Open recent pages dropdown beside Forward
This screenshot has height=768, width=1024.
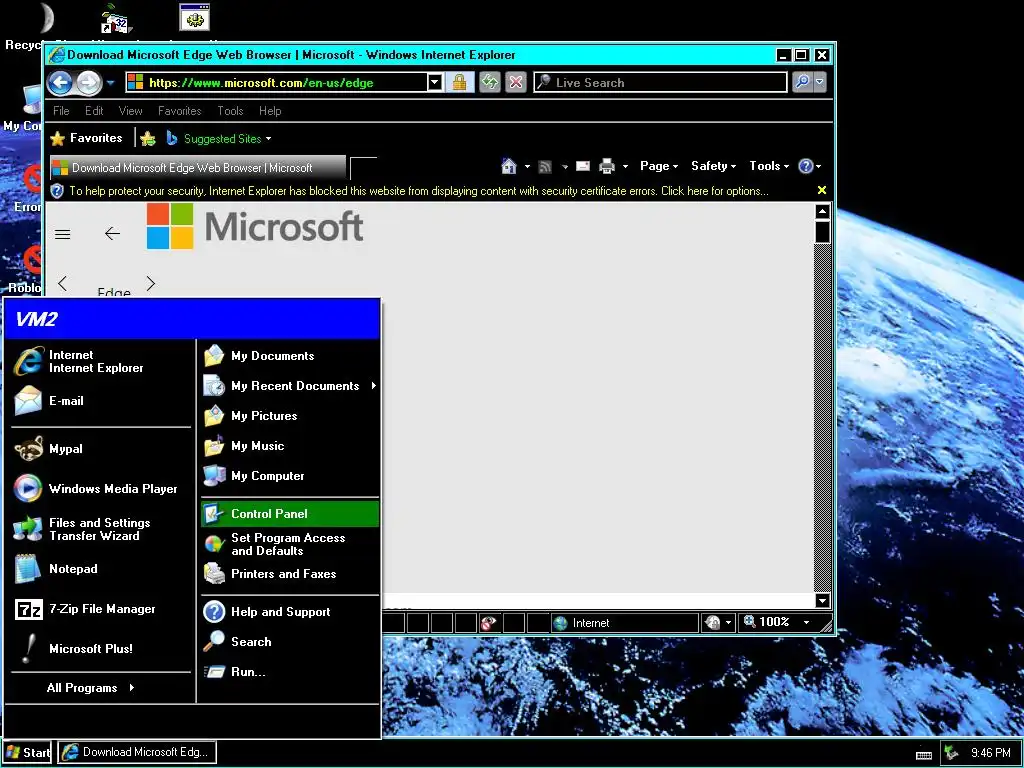pyautogui.click(x=110, y=83)
